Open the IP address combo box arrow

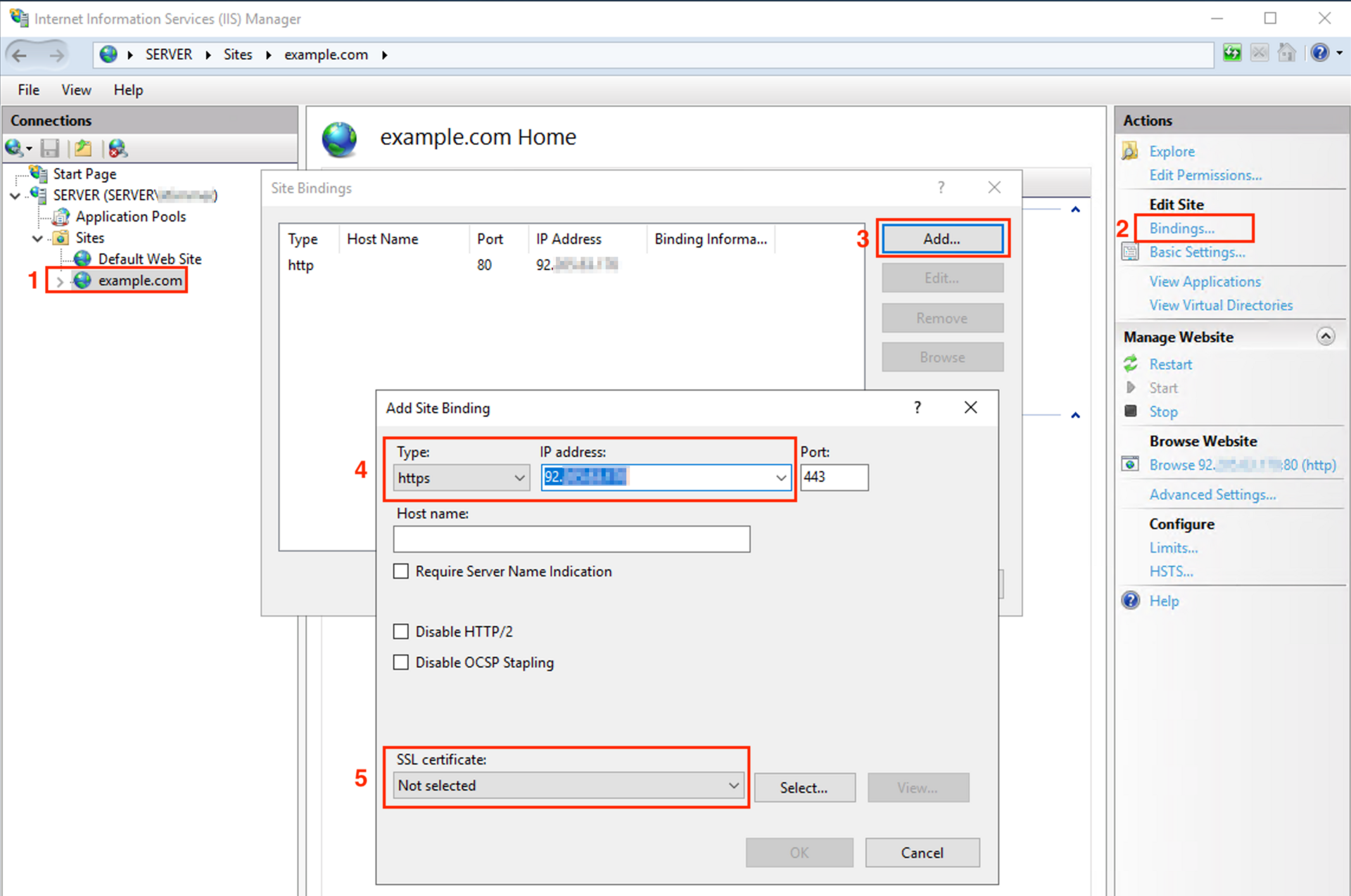click(x=780, y=478)
